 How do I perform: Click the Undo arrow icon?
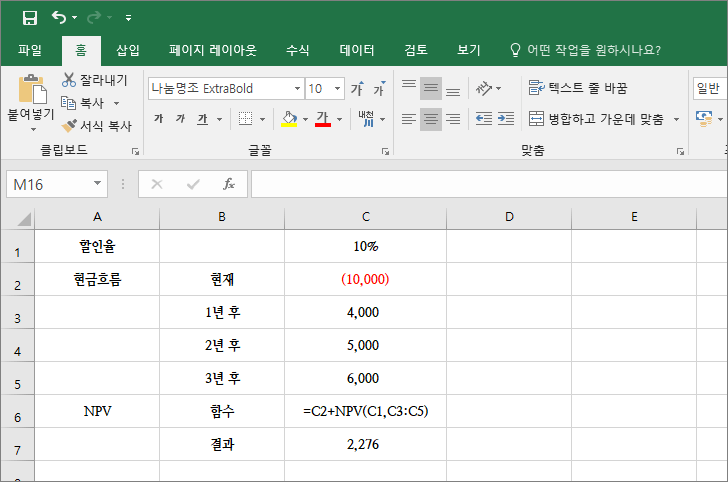pyautogui.click(x=59, y=18)
